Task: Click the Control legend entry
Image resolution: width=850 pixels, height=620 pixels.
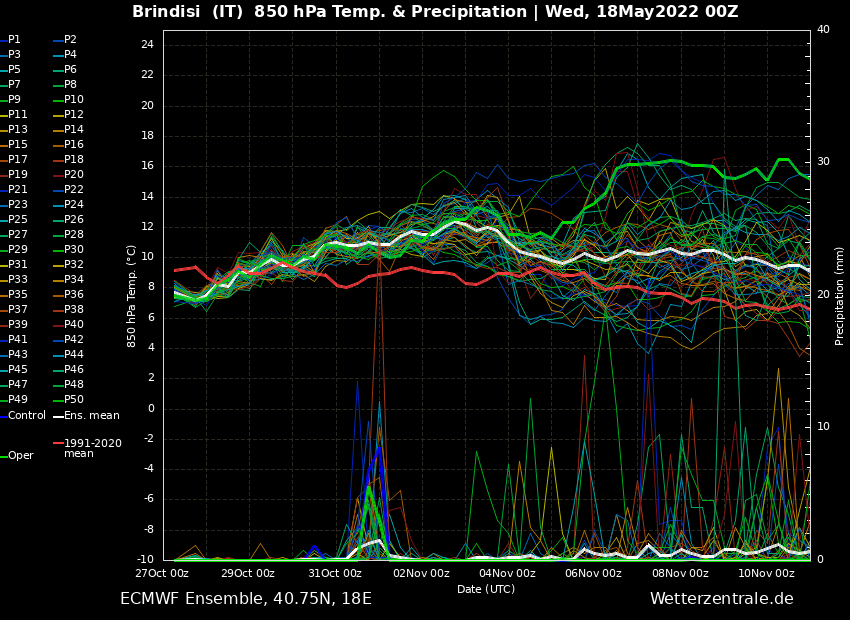Action: [x=27, y=416]
